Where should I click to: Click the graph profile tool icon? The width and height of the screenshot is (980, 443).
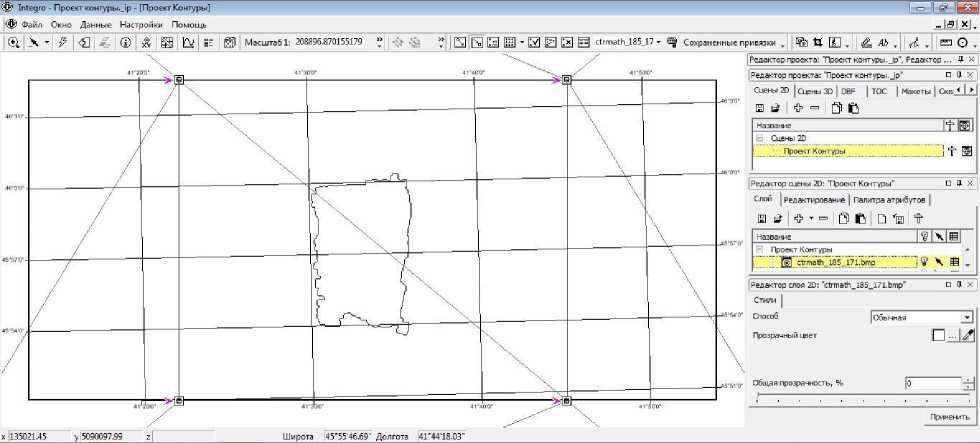(188, 42)
